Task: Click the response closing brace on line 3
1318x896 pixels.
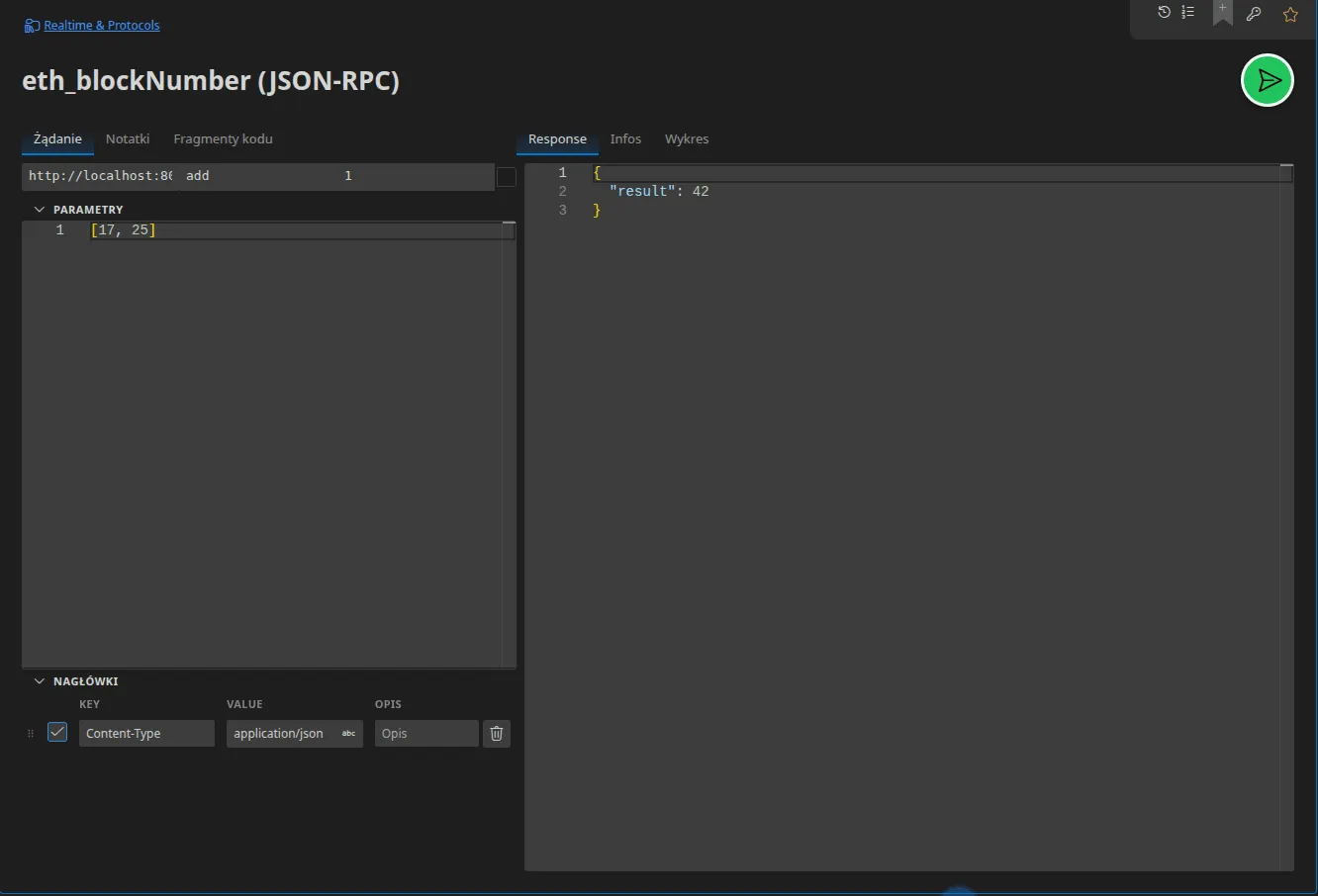Action: tap(597, 211)
